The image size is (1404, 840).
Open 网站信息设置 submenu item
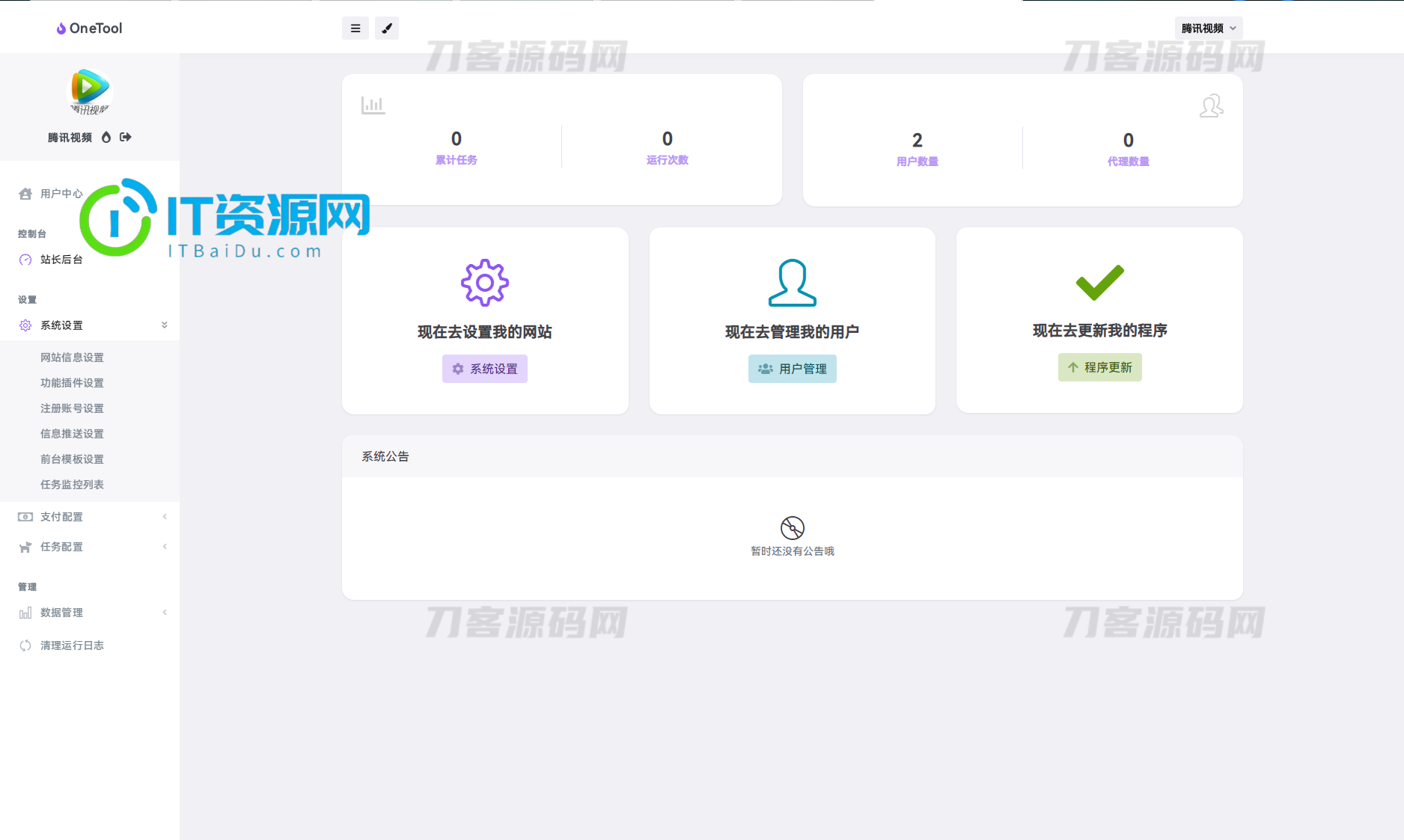[x=73, y=358]
